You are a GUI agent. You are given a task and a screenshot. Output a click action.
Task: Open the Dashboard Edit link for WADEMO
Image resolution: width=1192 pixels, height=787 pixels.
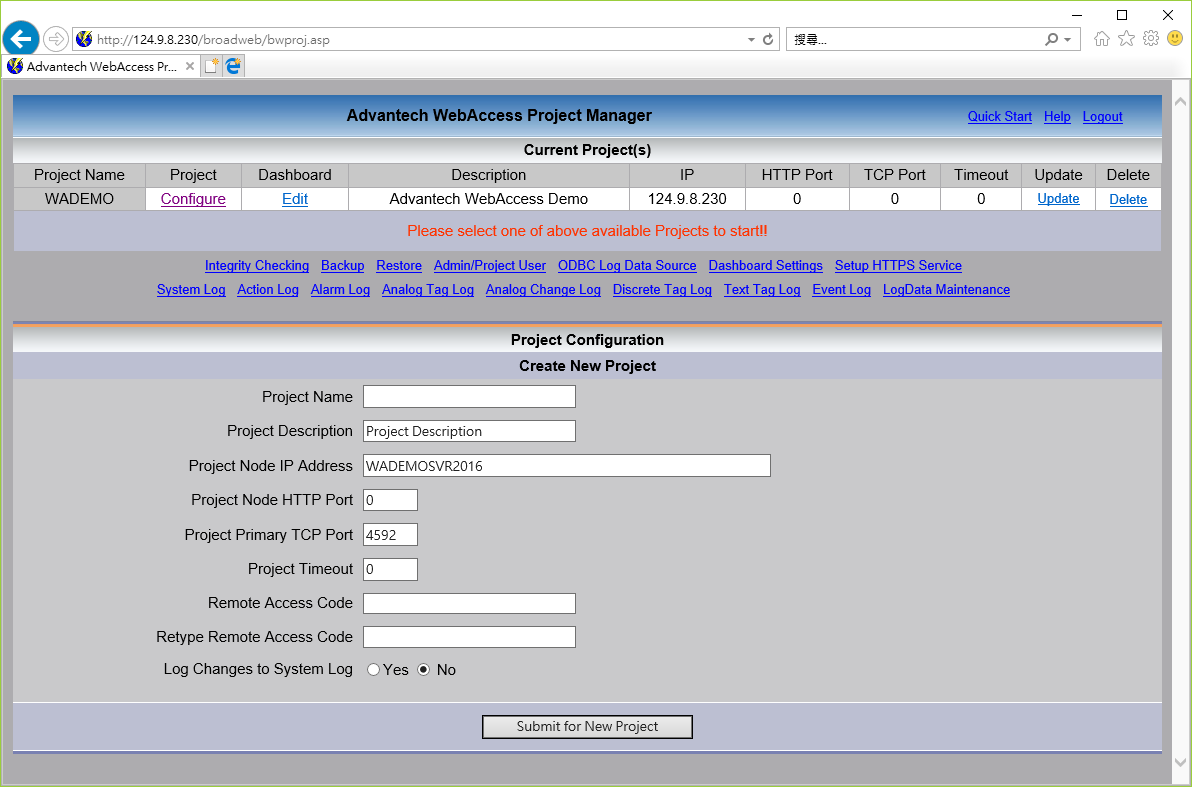click(295, 198)
